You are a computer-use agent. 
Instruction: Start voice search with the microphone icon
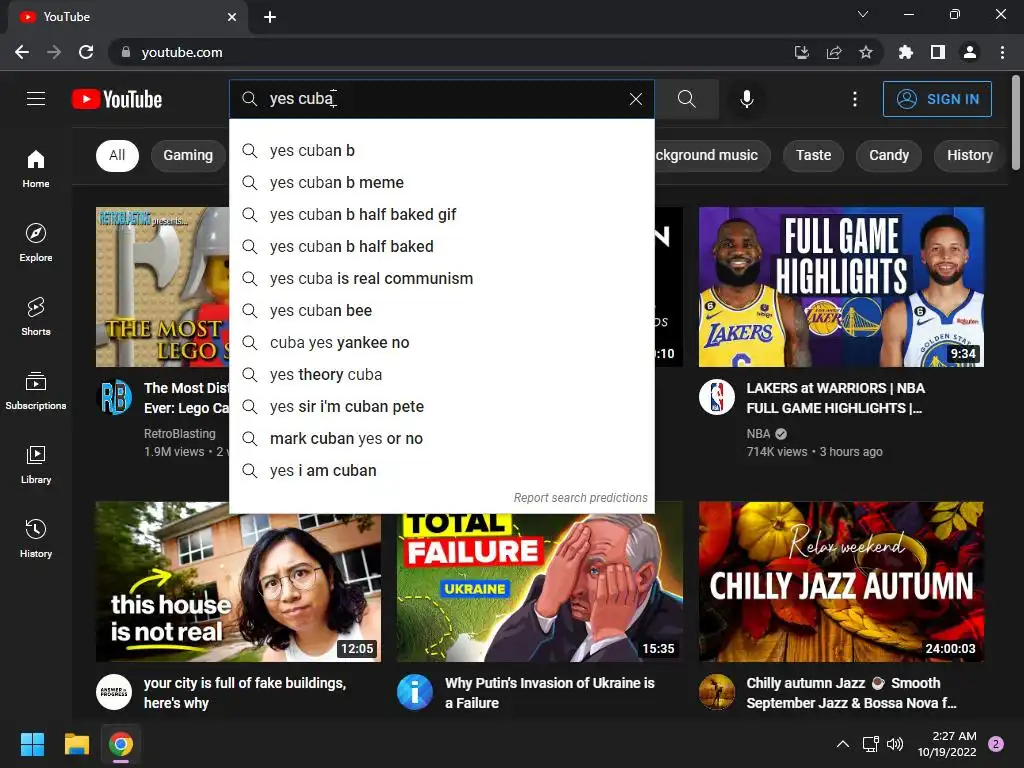coord(746,99)
